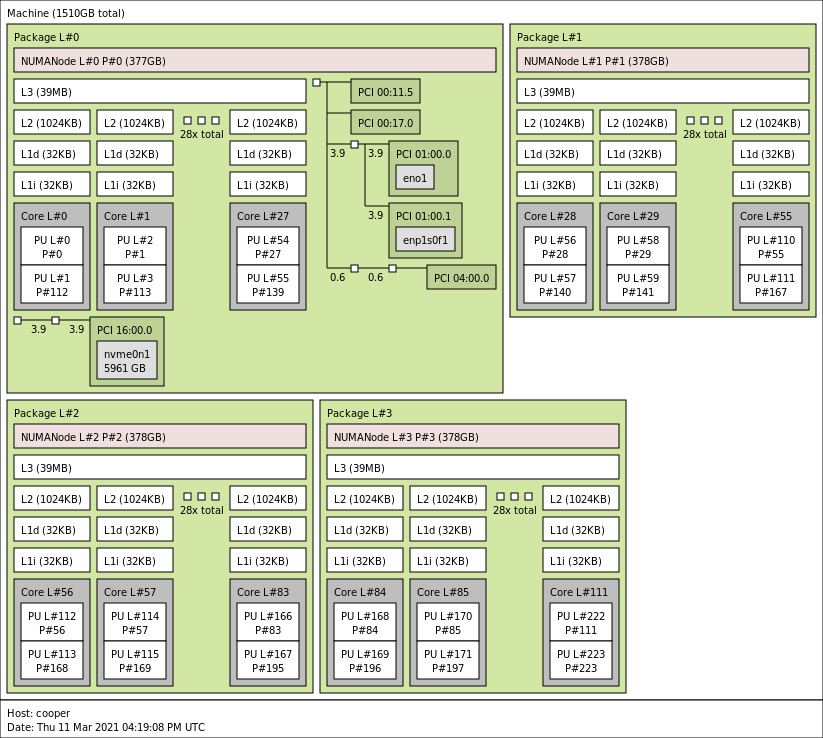Select processing unit PU L#223 P#223
823x738 pixels.
coord(581,661)
